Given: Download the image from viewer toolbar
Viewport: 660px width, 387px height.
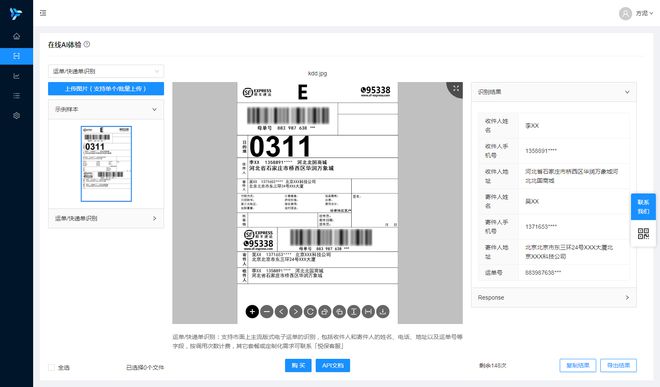Looking at the screenshot, I should point(383,312).
